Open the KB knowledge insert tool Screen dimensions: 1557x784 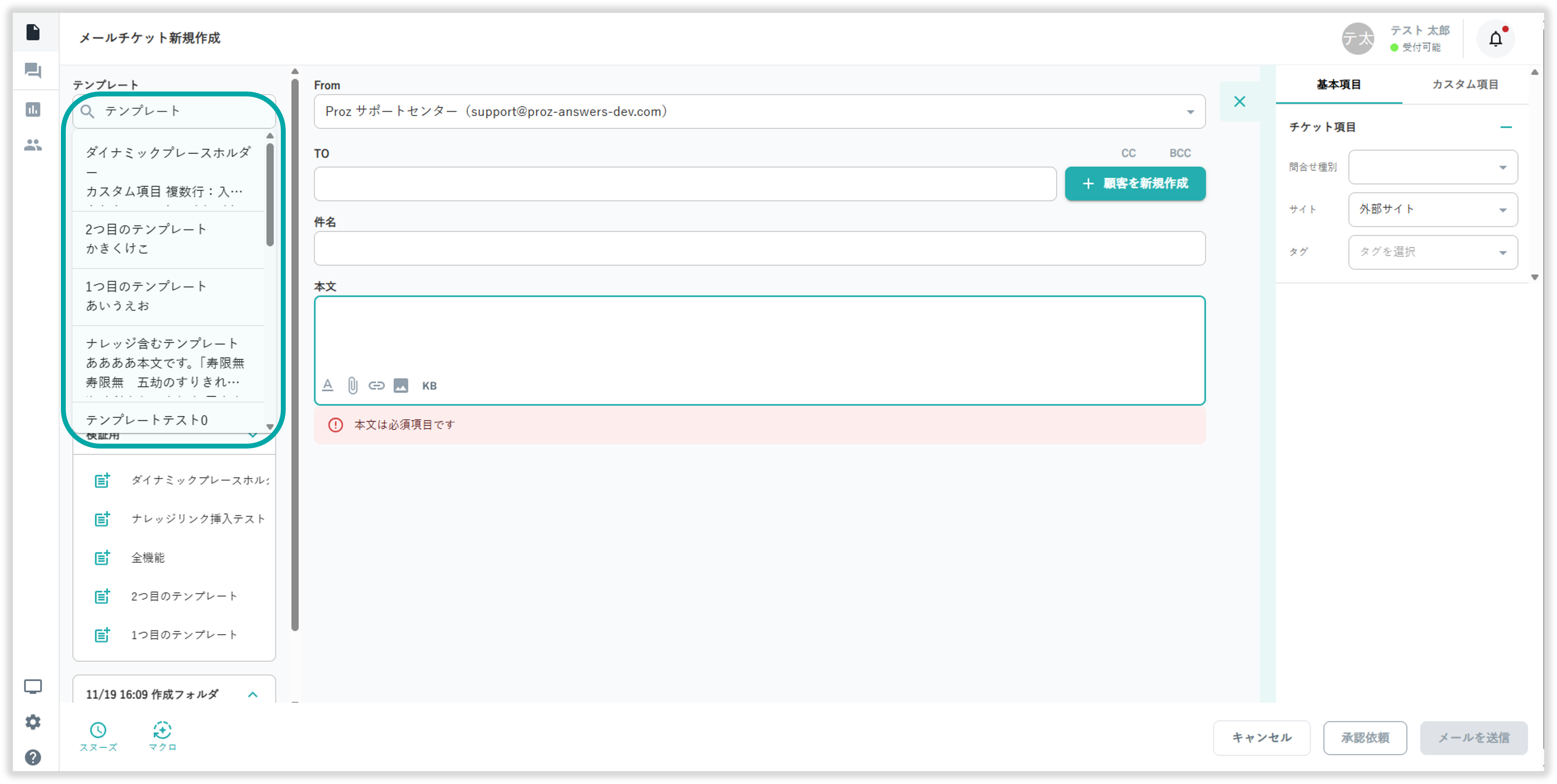(x=429, y=386)
